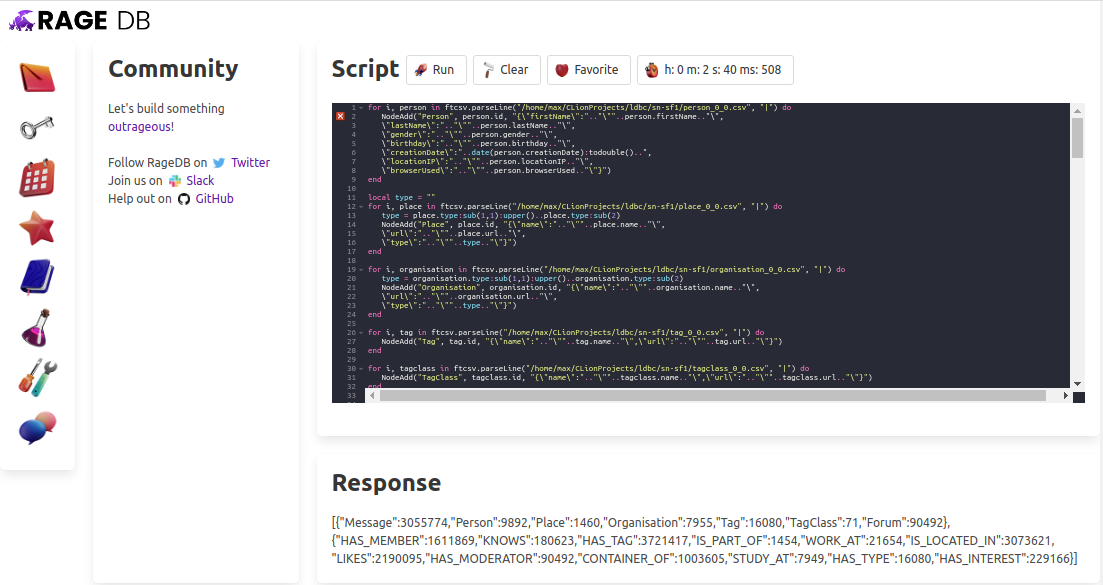Image resolution: width=1103 pixels, height=585 pixels.
Task: Follow the GitHub link
Action: click(x=214, y=198)
